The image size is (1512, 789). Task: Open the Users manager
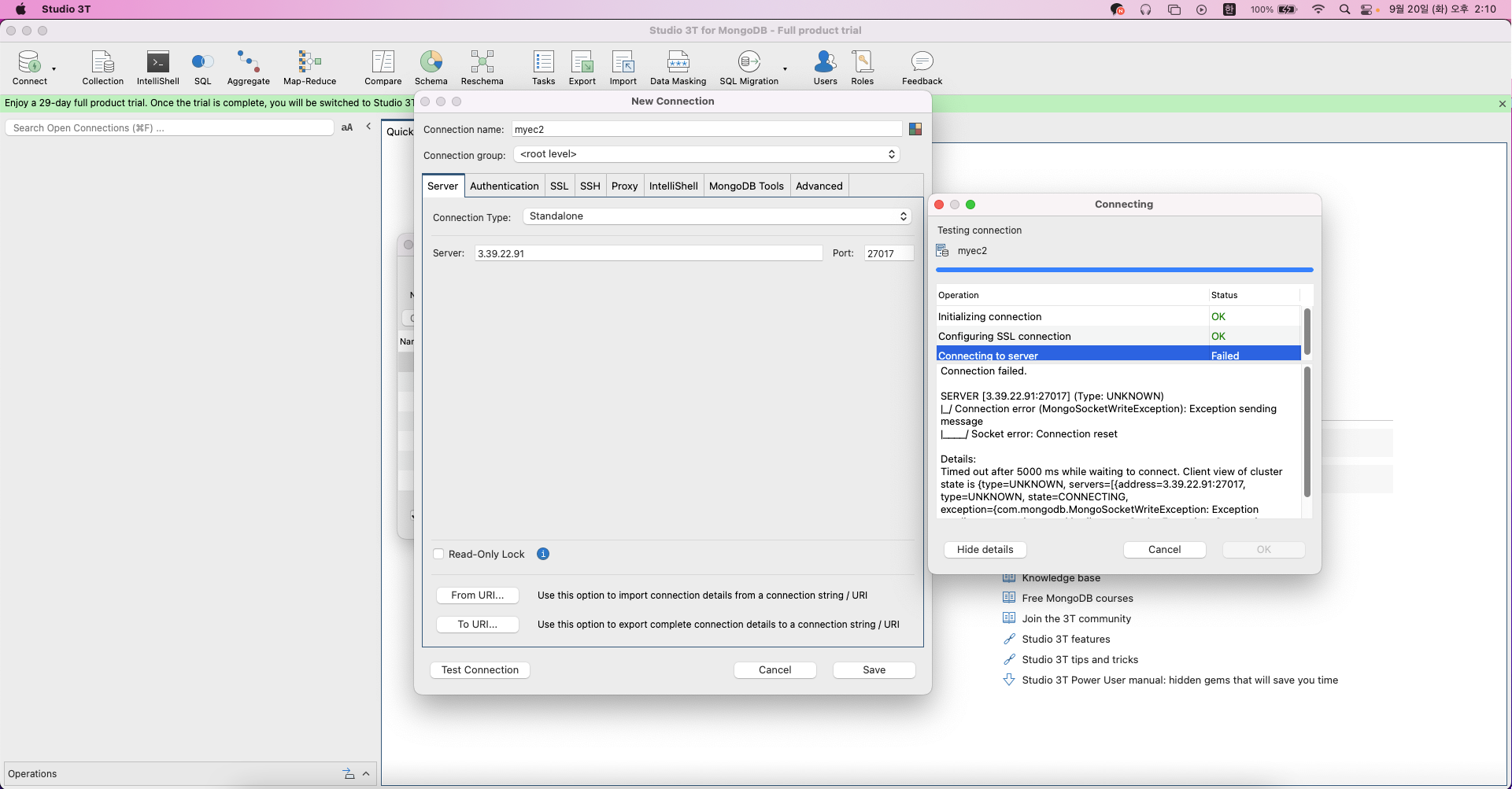825,67
